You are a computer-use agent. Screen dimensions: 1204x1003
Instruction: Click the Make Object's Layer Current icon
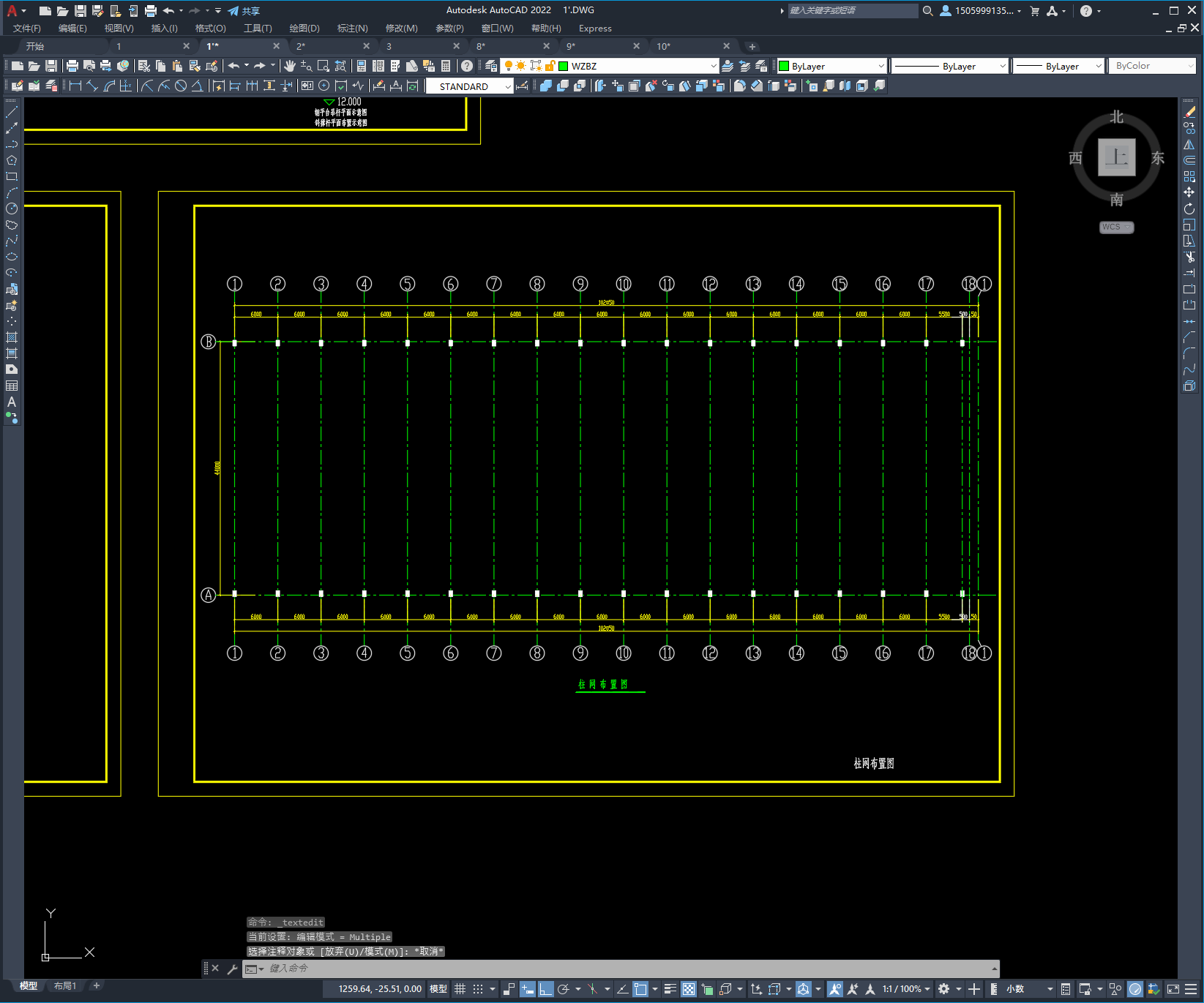tap(728, 66)
